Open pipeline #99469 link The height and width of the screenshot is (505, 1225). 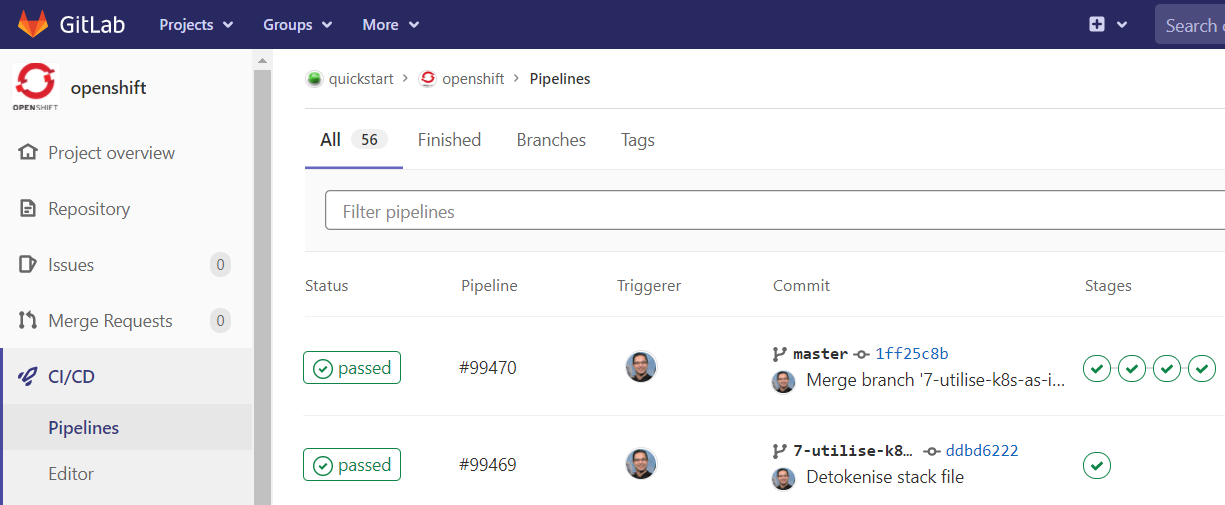tap(487, 465)
